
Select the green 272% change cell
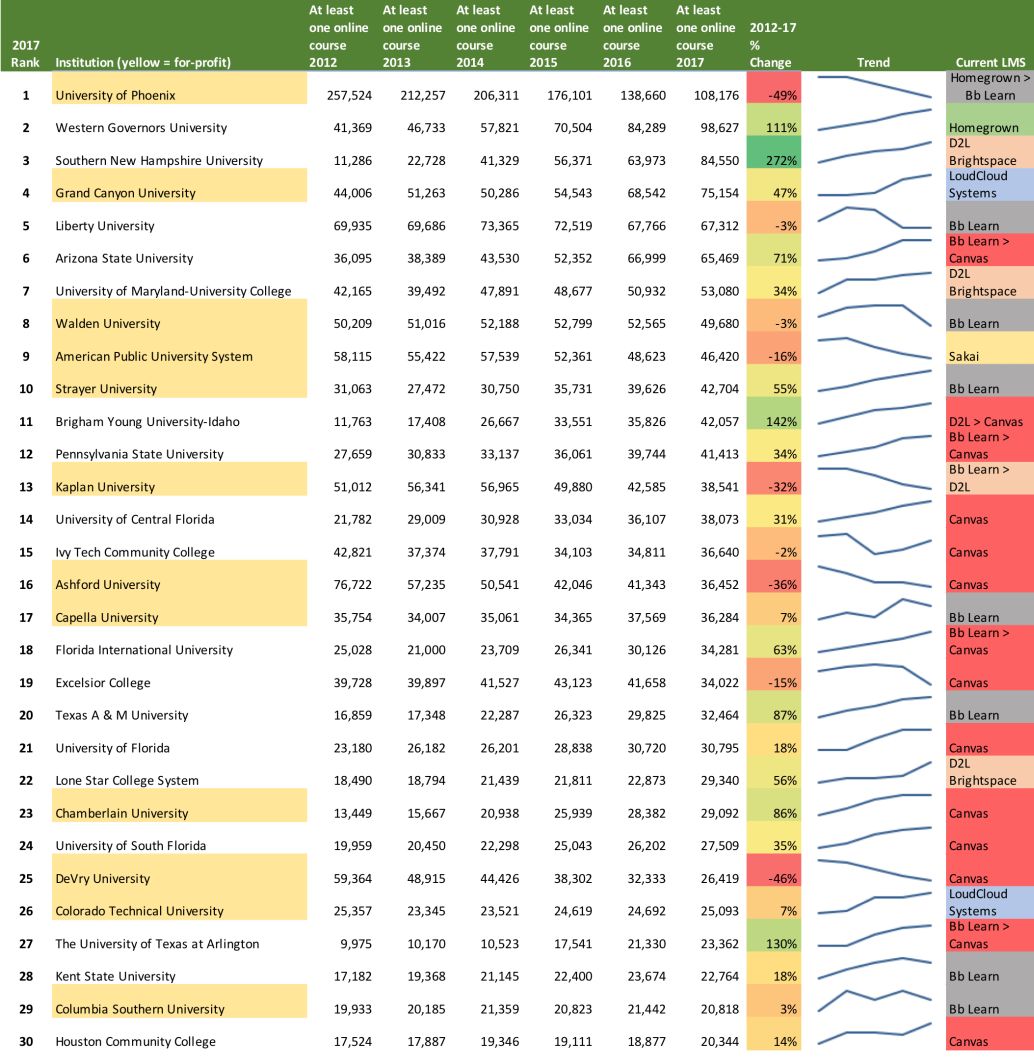click(x=773, y=153)
